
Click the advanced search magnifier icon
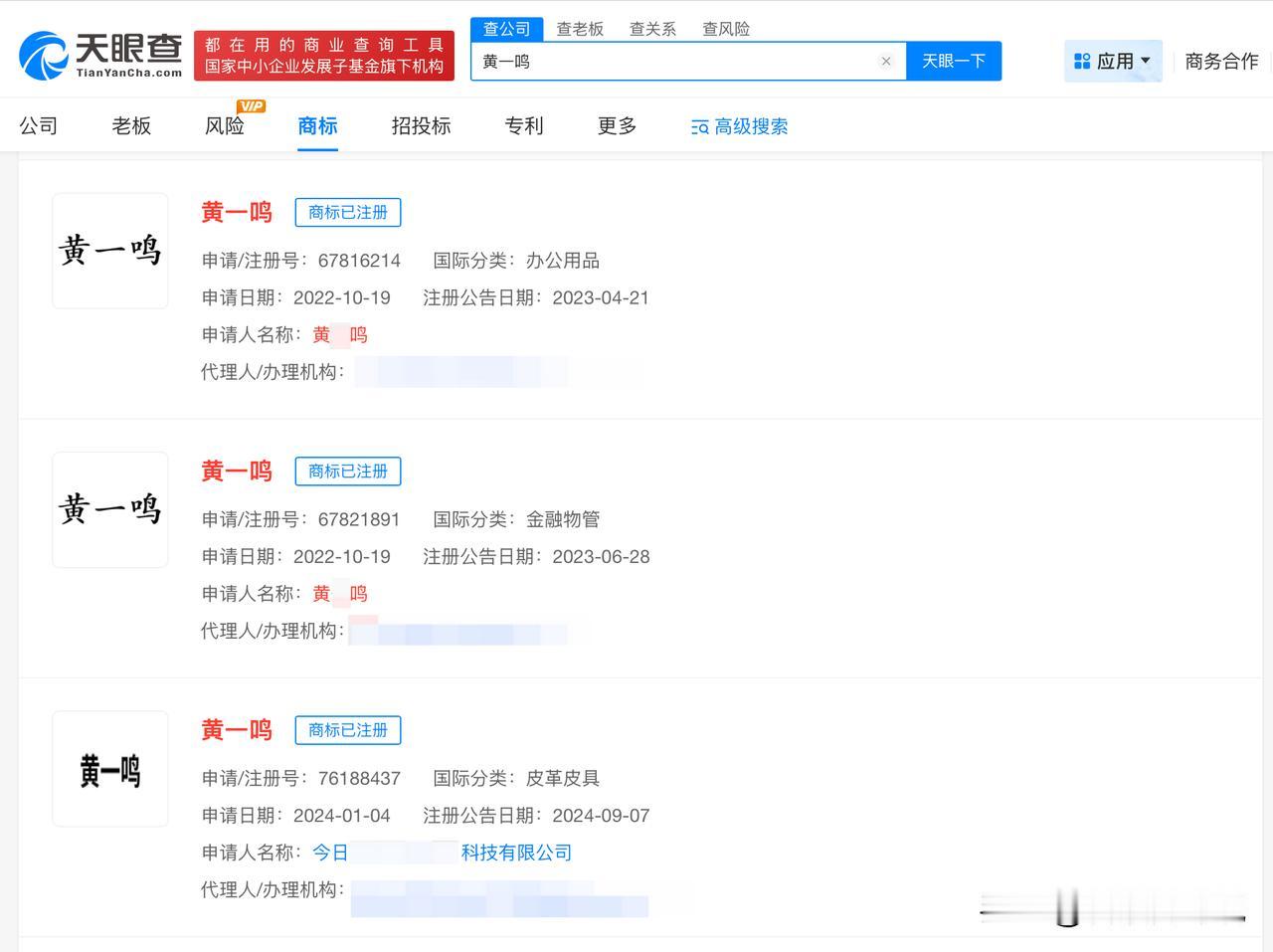click(x=700, y=127)
